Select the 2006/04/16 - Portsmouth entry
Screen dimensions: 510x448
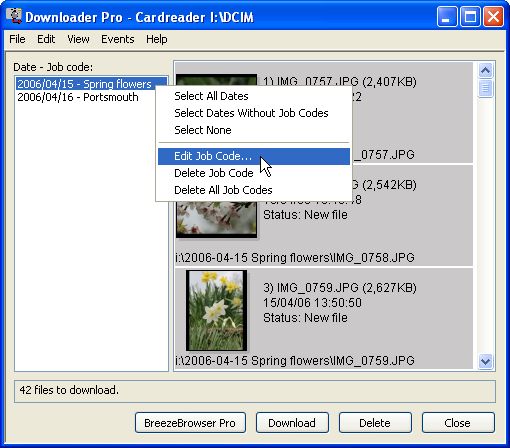coord(78,97)
